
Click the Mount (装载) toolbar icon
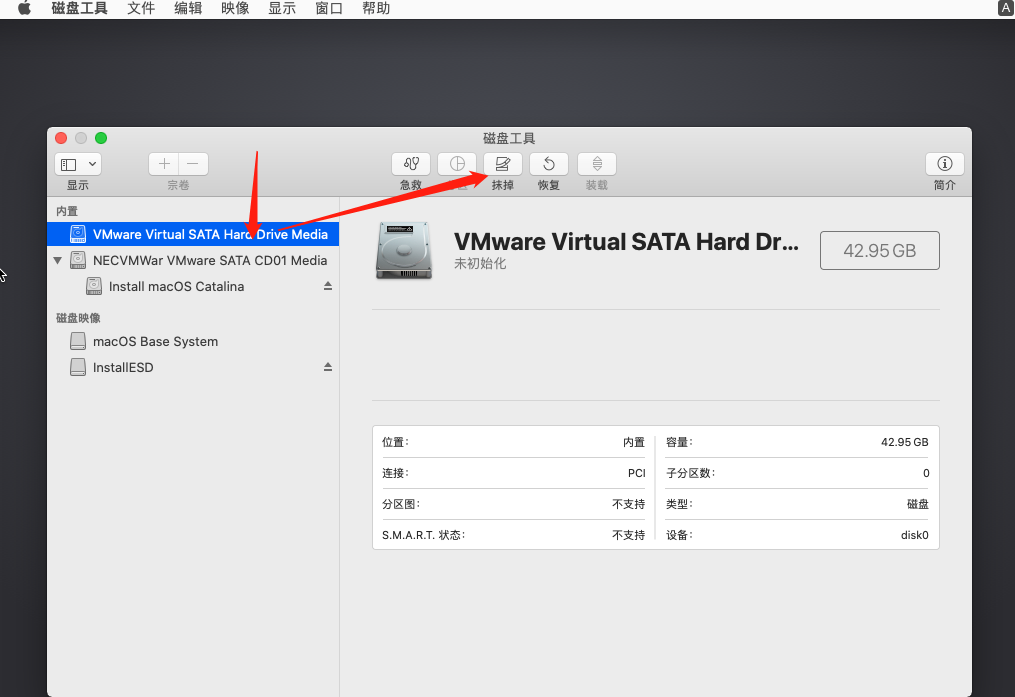(x=597, y=164)
